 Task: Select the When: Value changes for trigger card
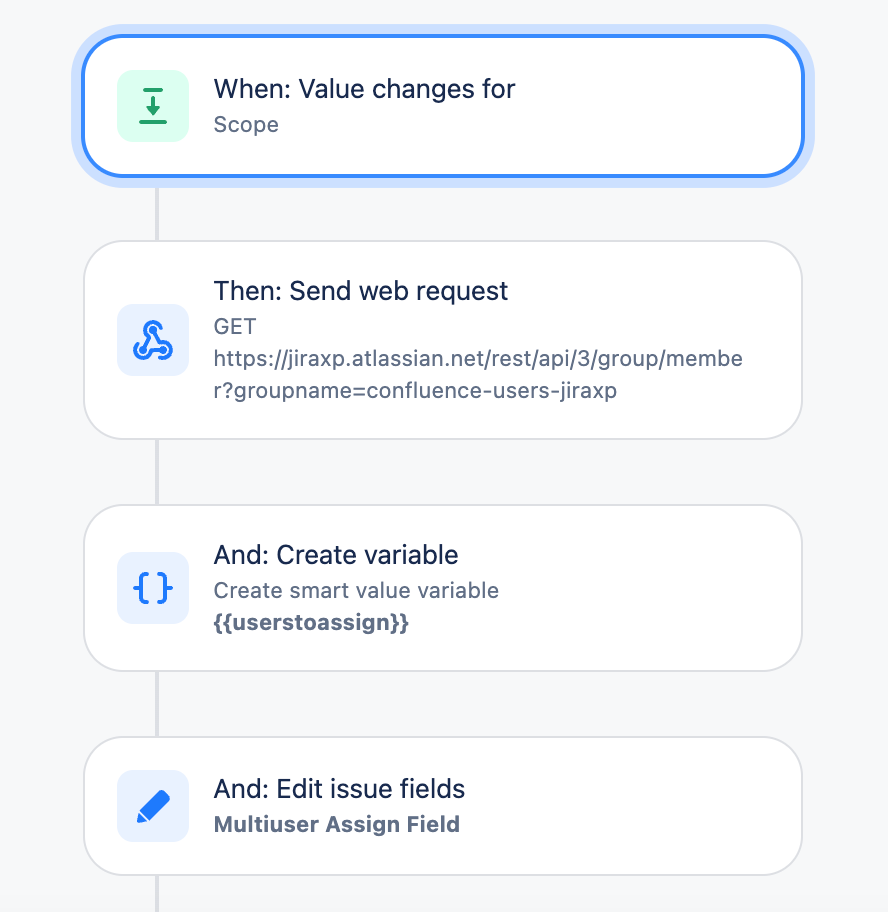(443, 106)
